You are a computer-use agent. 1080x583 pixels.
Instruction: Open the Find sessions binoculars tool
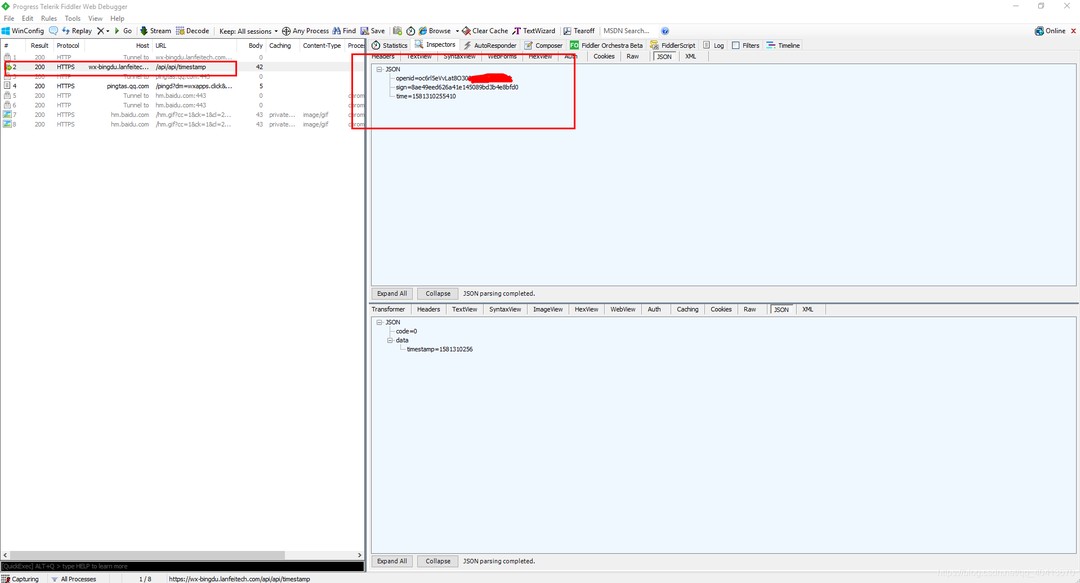[x=343, y=31]
